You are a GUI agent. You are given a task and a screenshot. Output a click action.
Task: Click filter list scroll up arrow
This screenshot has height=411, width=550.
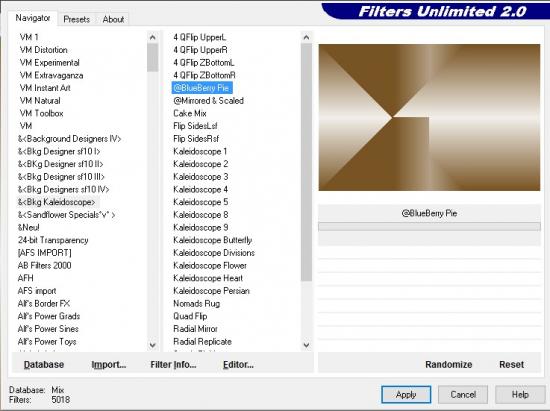click(x=306, y=37)
